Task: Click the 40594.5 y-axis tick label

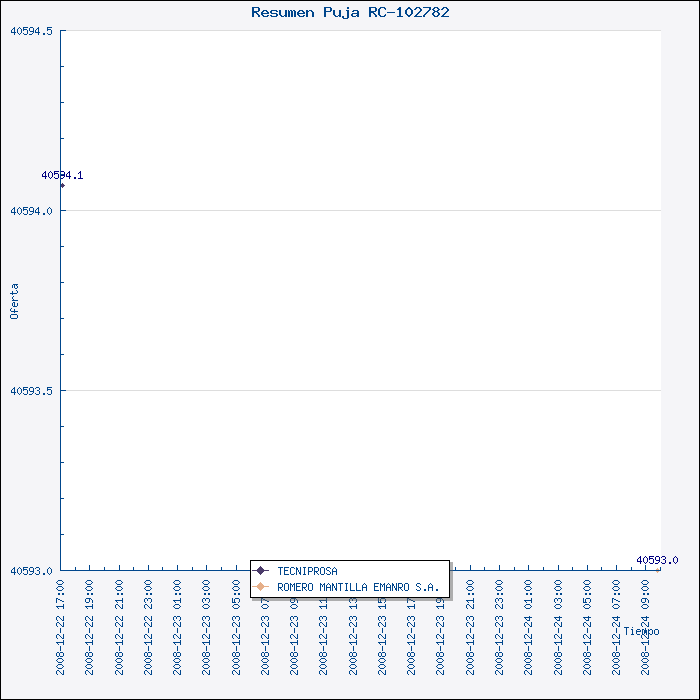Action: point(32,31)
